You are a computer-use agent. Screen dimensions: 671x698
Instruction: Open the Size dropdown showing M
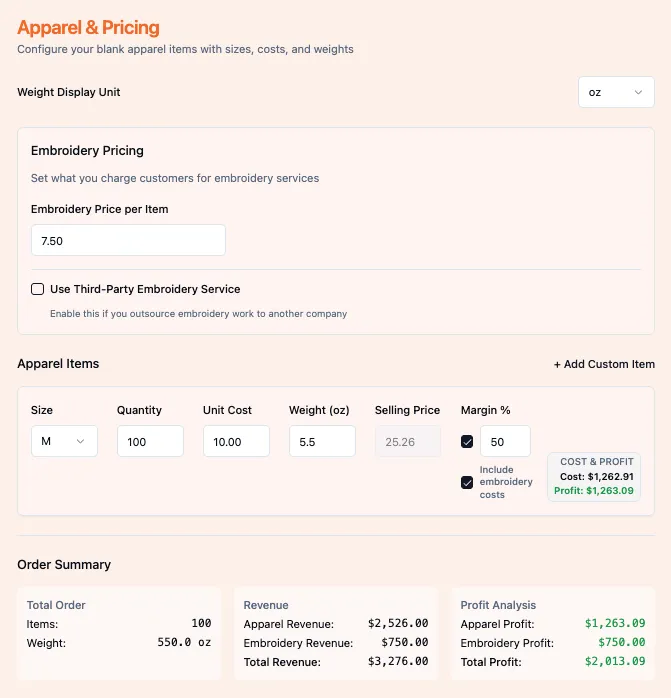coord(64,441)
